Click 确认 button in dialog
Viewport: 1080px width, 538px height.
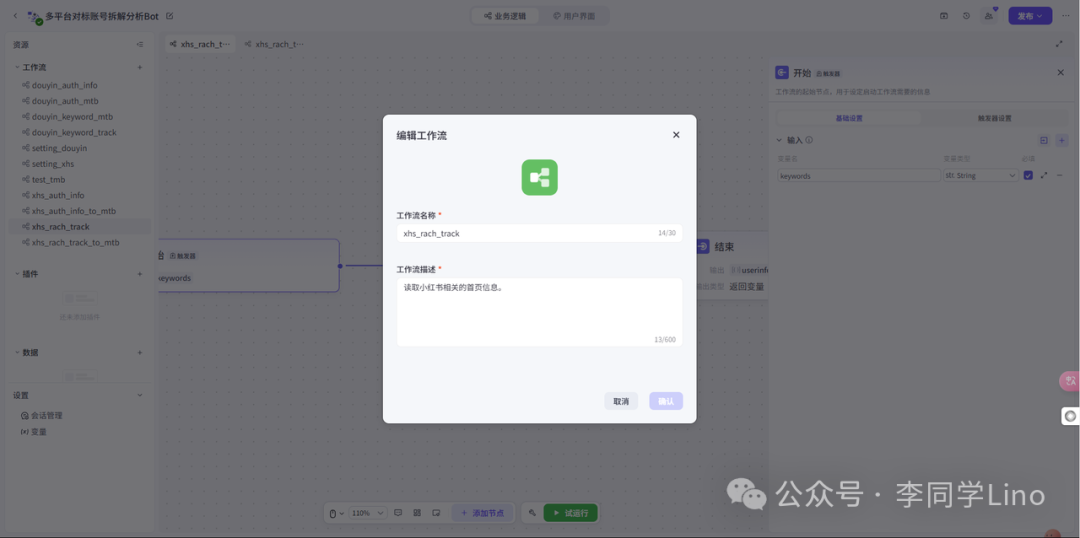[665, 401]
